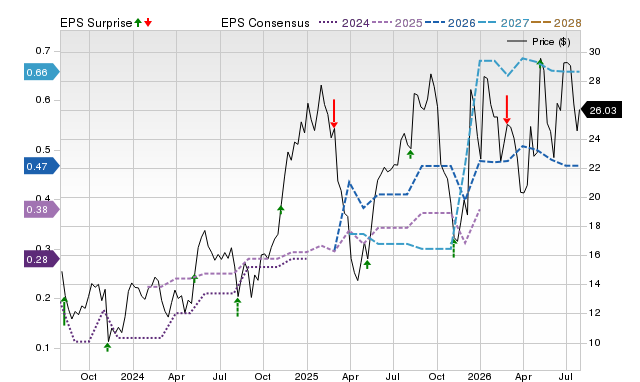Select the 2028 consensus legend entry
The image size is (640, 382).
(556, 23)
